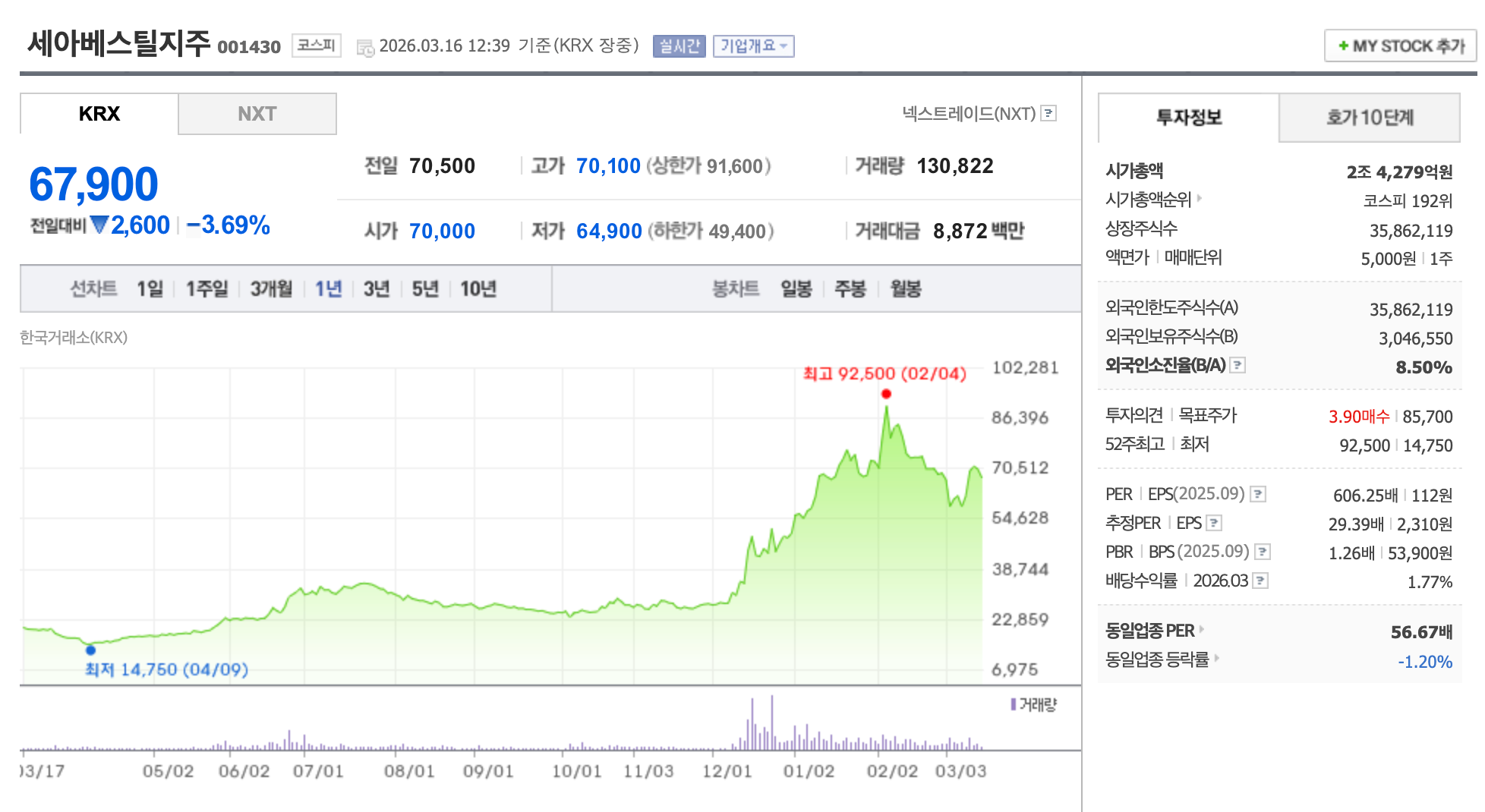Open the 호가10단계 tab

point(1370,118)
